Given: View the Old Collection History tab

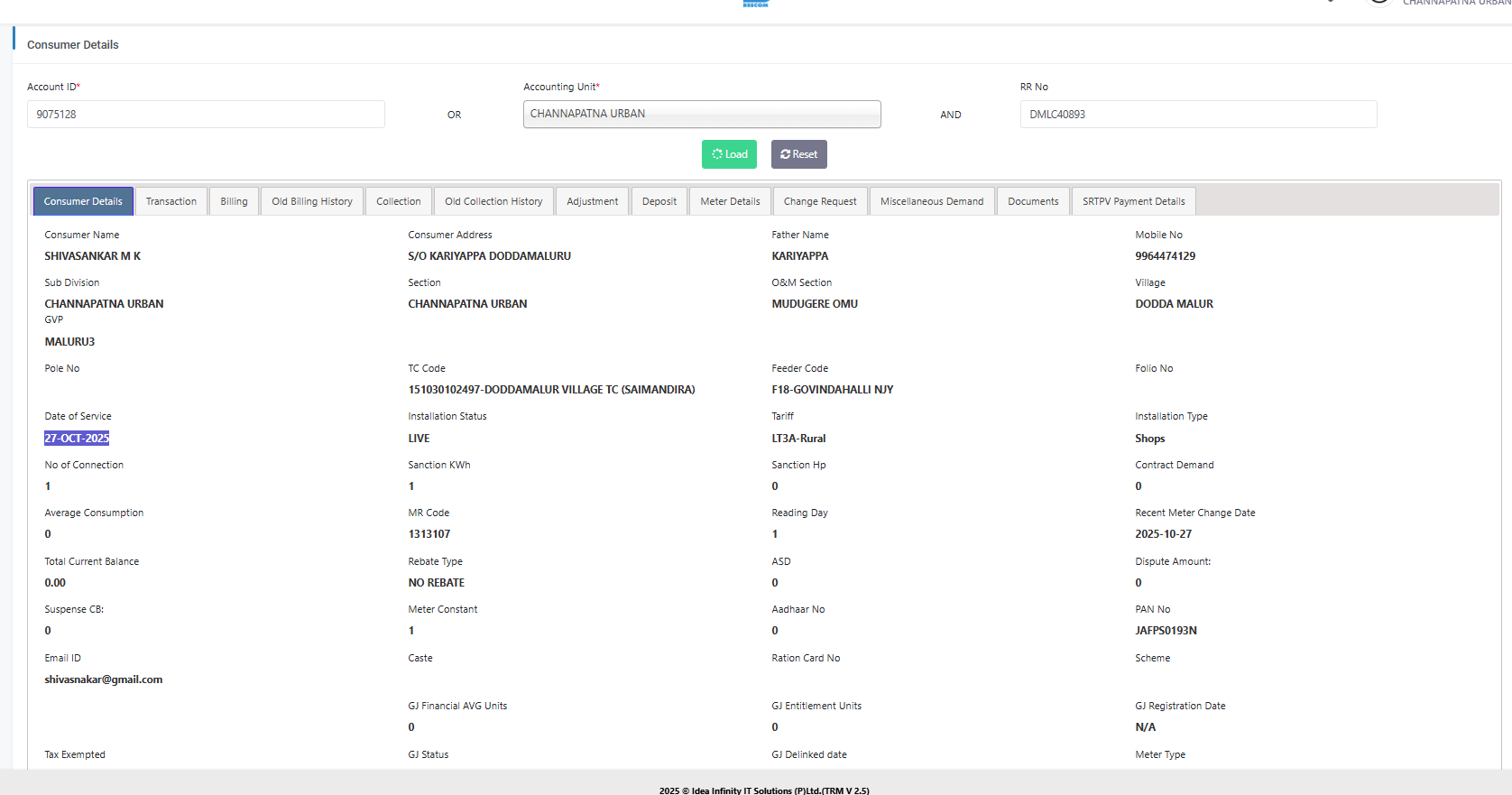Looking at the screenshot, I should 493,201.
